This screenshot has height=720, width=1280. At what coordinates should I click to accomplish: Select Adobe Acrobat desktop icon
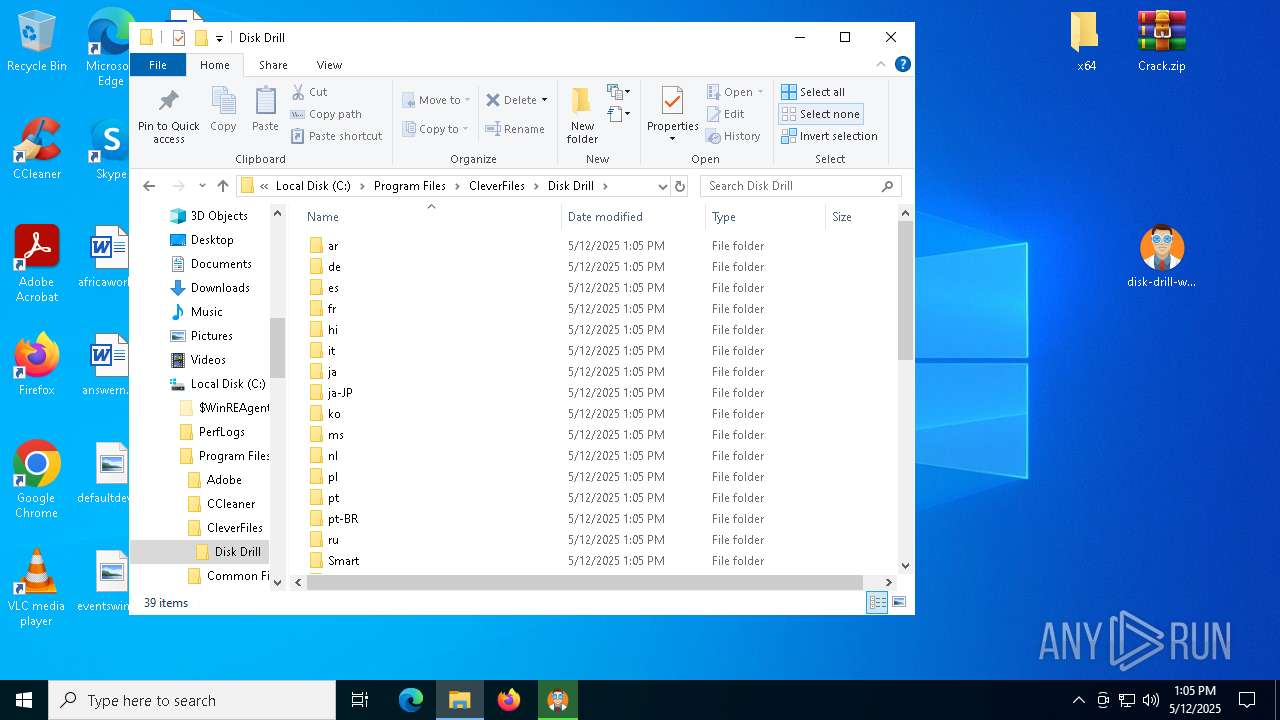pos(37,264)
